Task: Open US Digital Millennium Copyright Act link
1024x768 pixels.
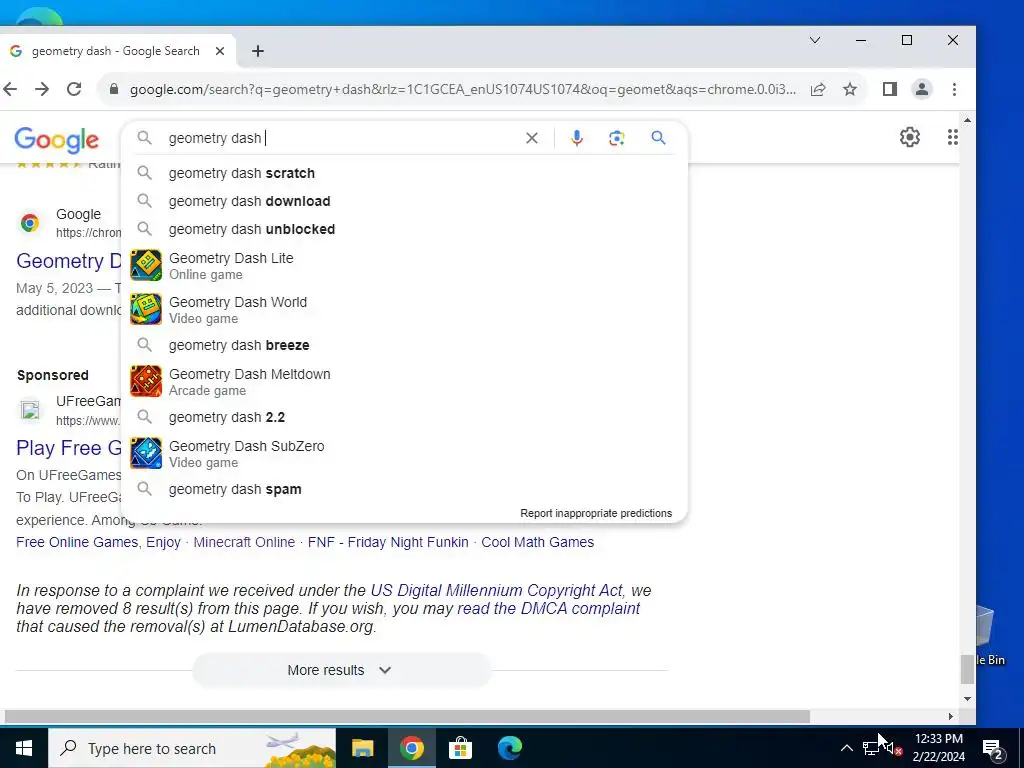Action: click(496, 590)
